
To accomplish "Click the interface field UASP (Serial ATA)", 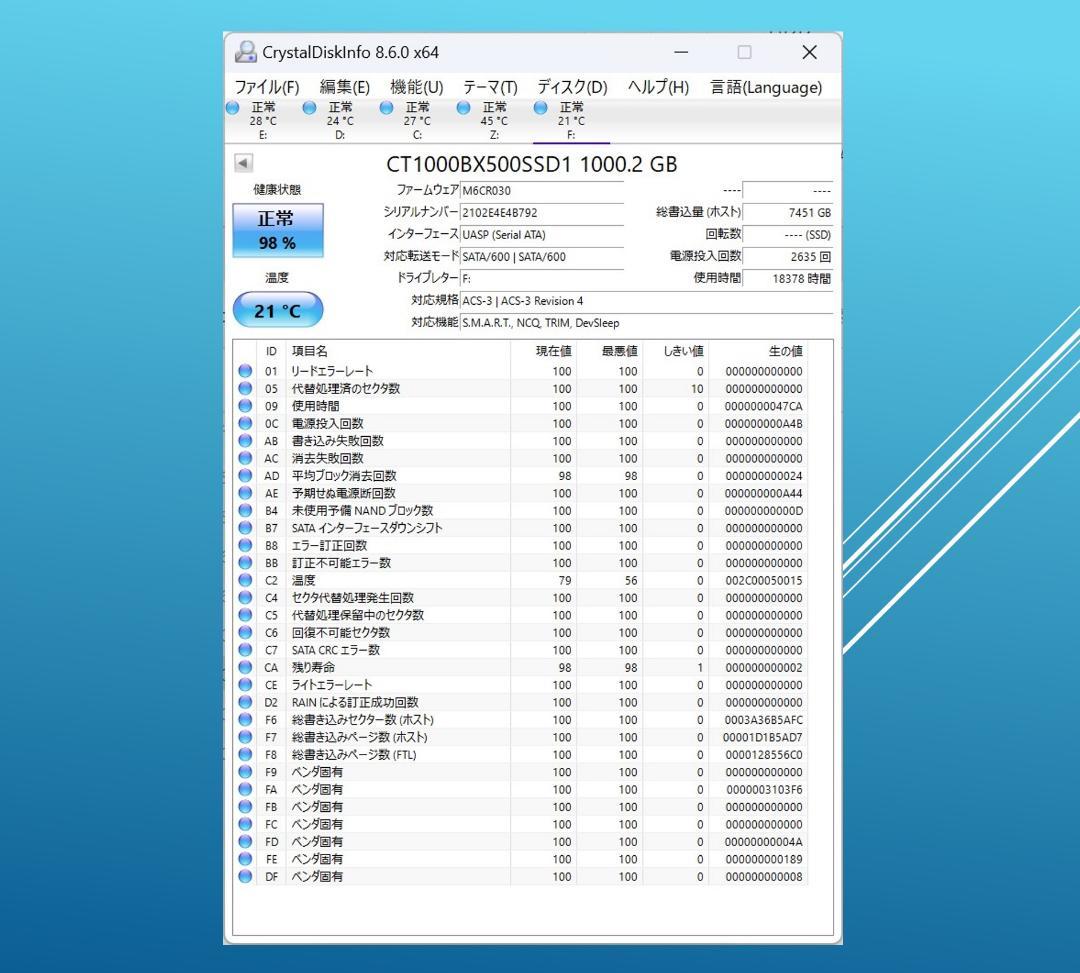I will [x=541, y=235].
